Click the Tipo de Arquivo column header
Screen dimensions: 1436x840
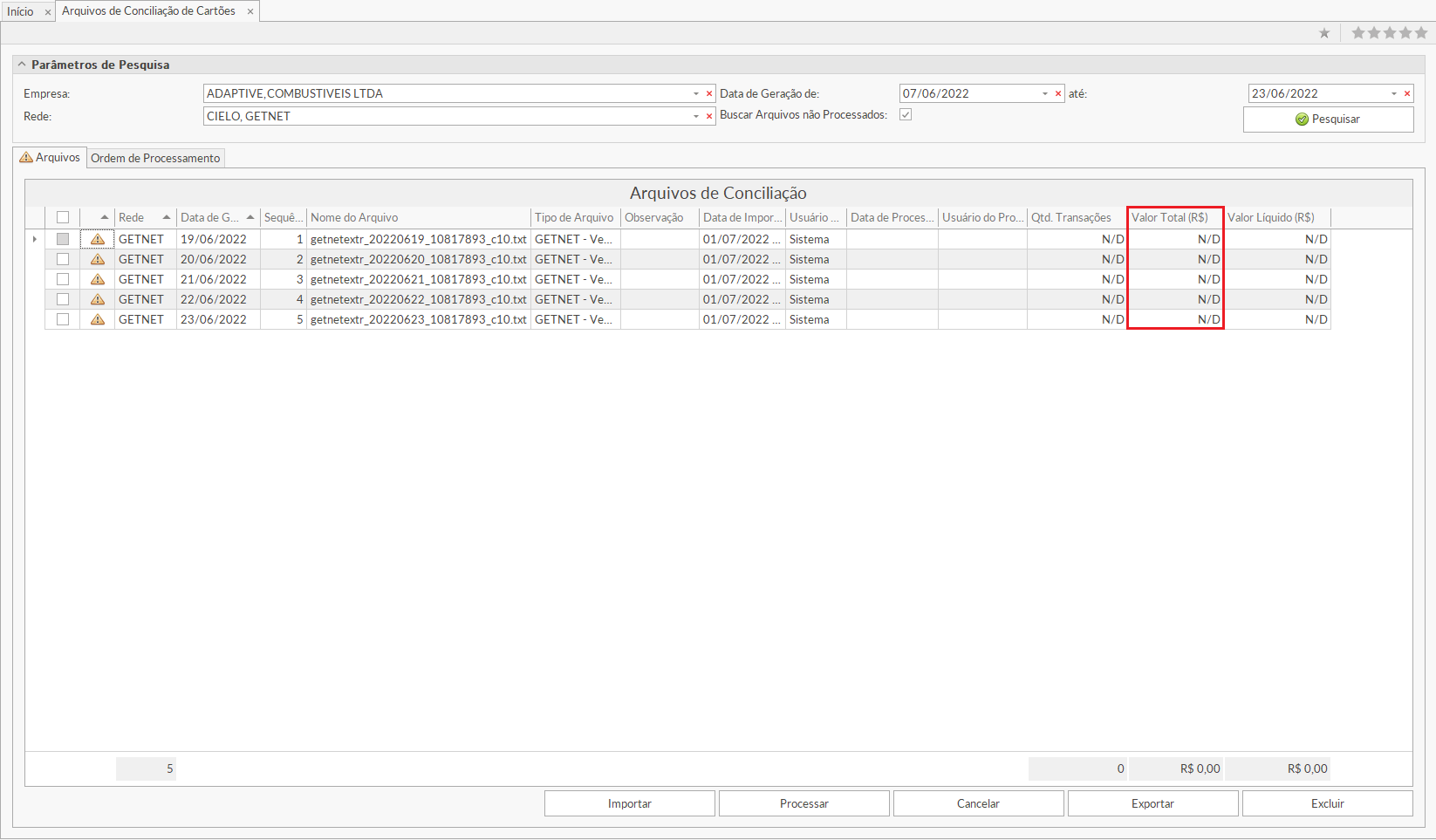coord(576,217)
